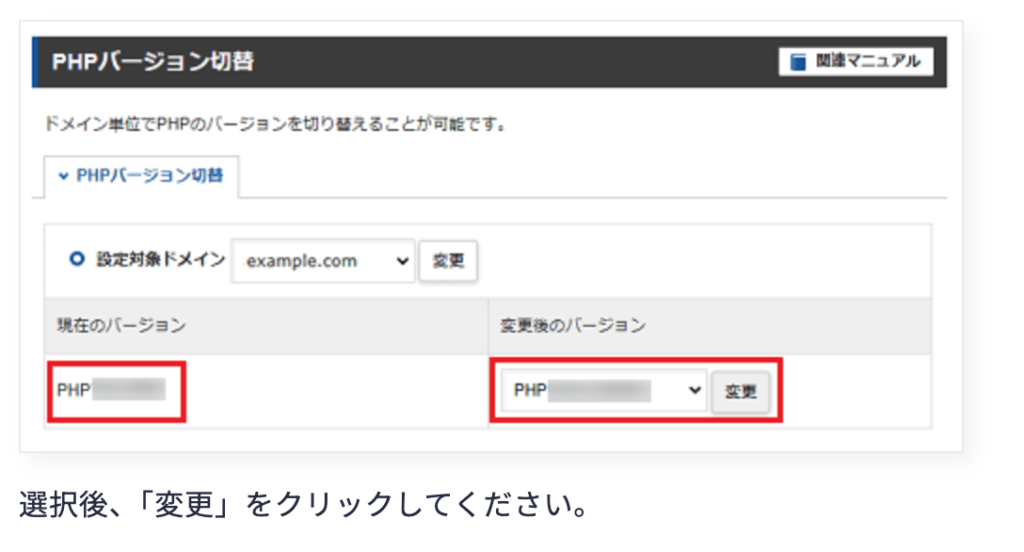The width and height of the screenshot is (1024, 552).
Task: Click the 現在のバージョン column header
Action: tap(121, 325)
